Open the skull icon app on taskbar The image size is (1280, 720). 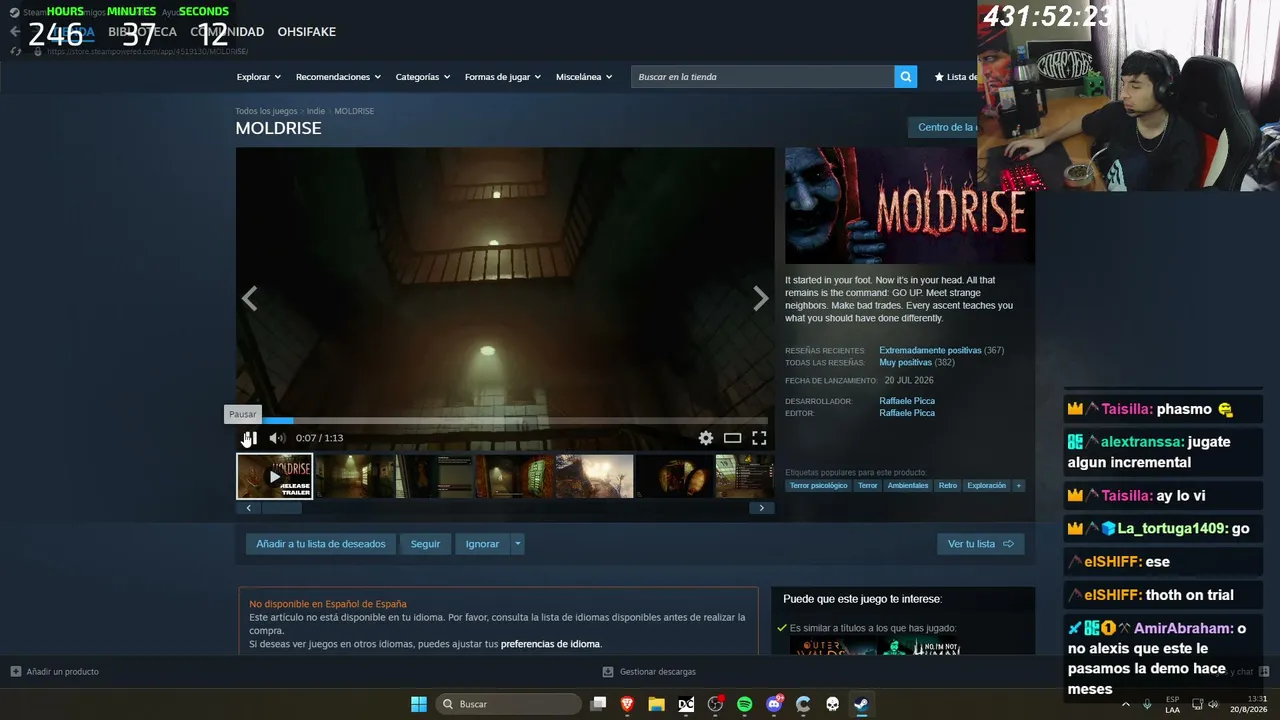[x=832, y=704]
